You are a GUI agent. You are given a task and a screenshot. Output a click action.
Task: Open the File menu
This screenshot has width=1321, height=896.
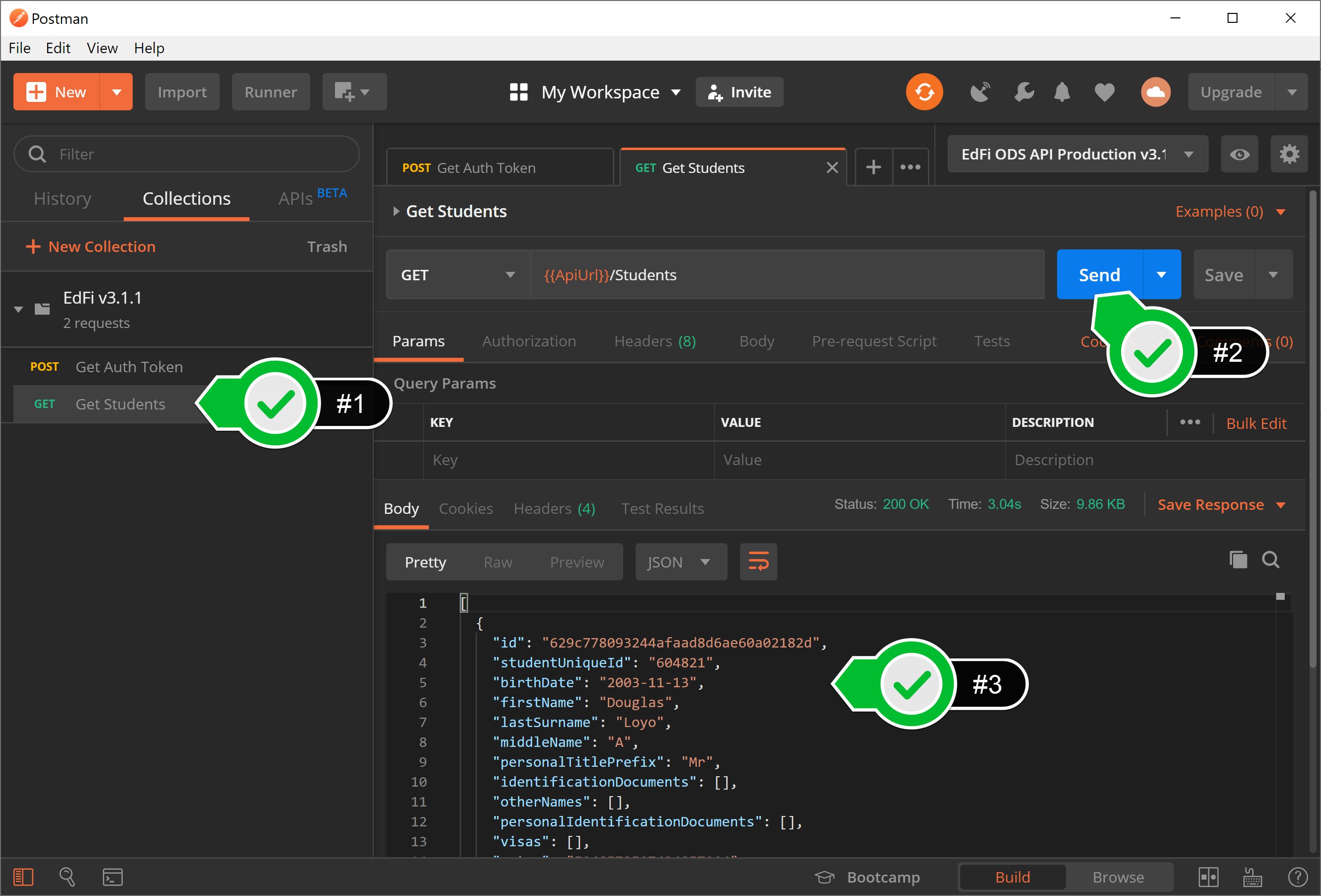[19, 48]
